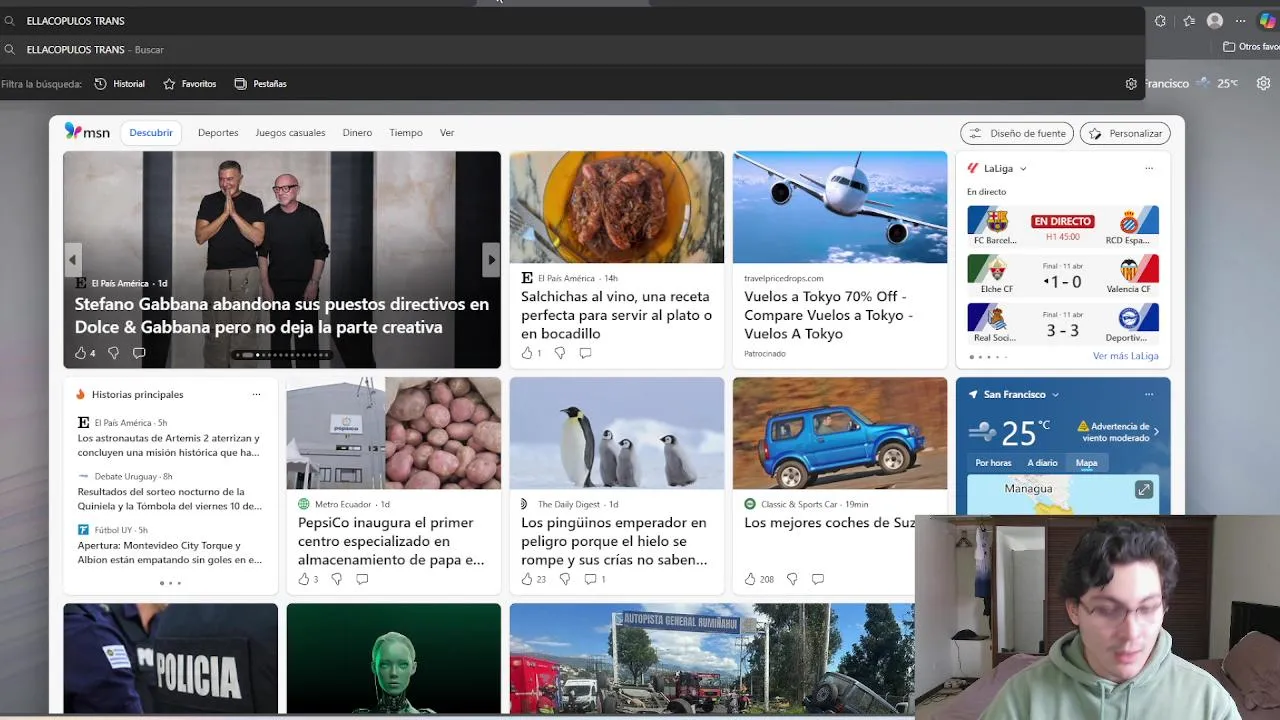Filter search by Historial
This screenshot has width=1280, height=720.
pyautogui.click(x=120, y=84)
